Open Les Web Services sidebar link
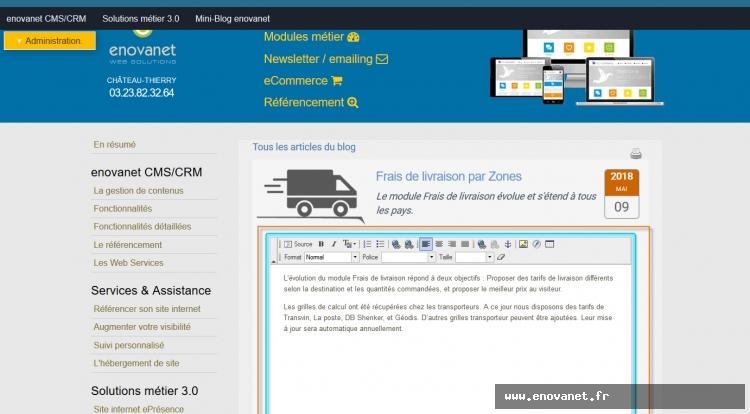The image size is (750, 414). tap(128, 263)
